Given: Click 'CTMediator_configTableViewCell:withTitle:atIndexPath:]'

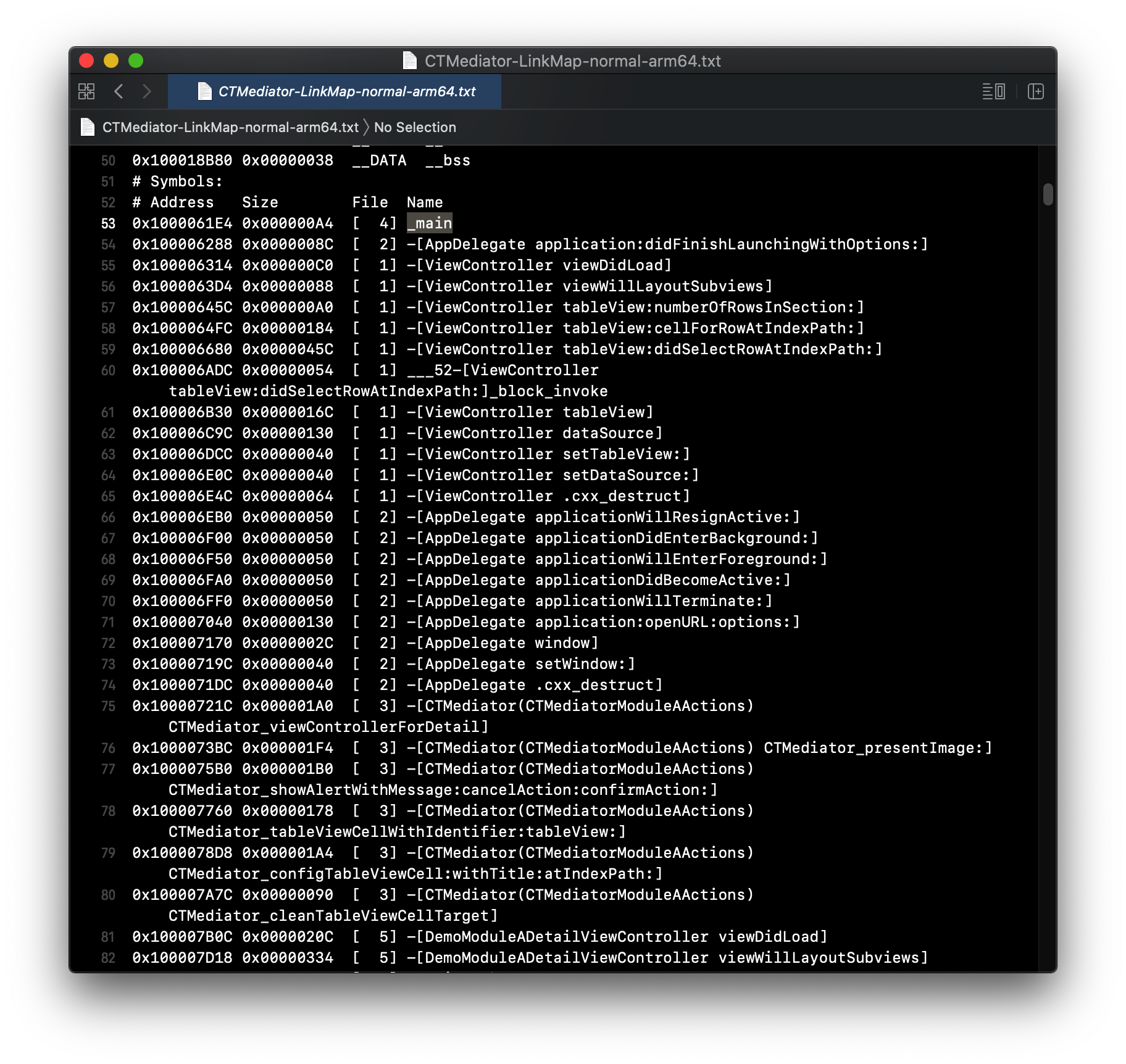Looking at the screenshot, I should point(415,874).
